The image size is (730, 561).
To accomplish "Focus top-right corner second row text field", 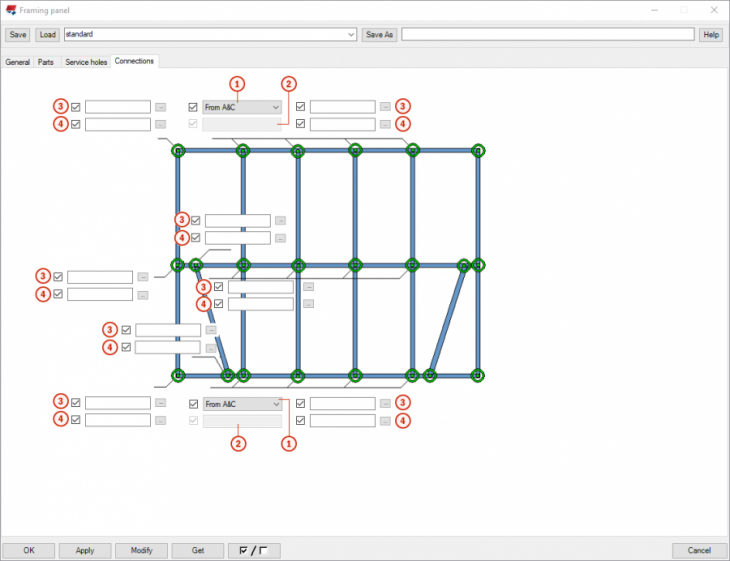I will coord(343,124).
